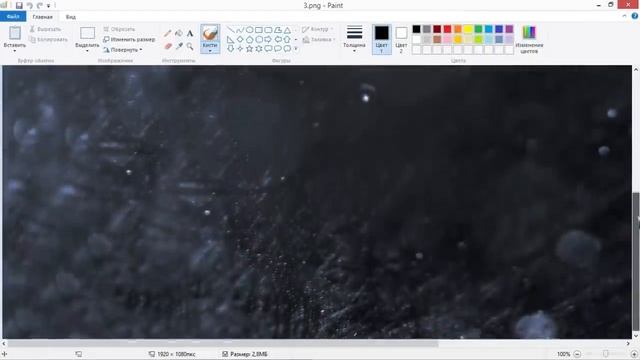Choose the Six-point star shape
The height and width of the screenshot is (360, 640).
coord(259,49)
